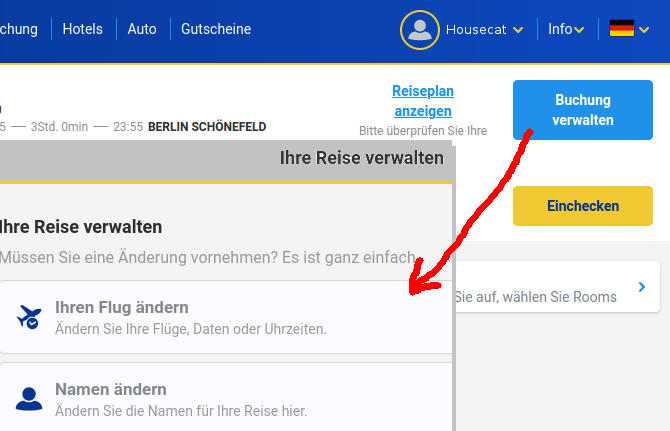Screen dimensions: 670x431
Task: Open the Info dropdown menu
Action: [x=565, y=29]
